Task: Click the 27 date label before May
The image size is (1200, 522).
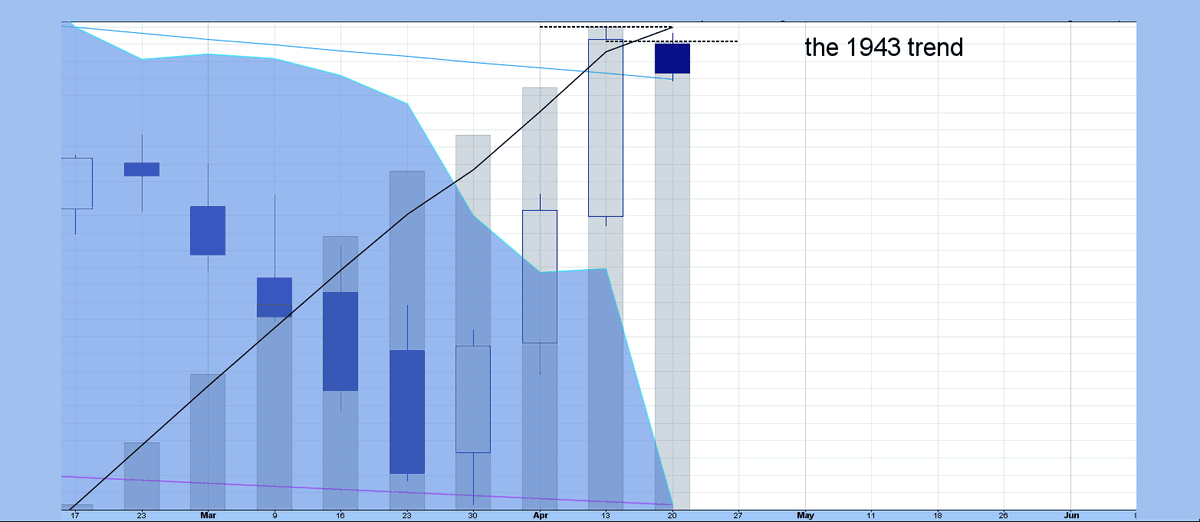Action: 739,515
